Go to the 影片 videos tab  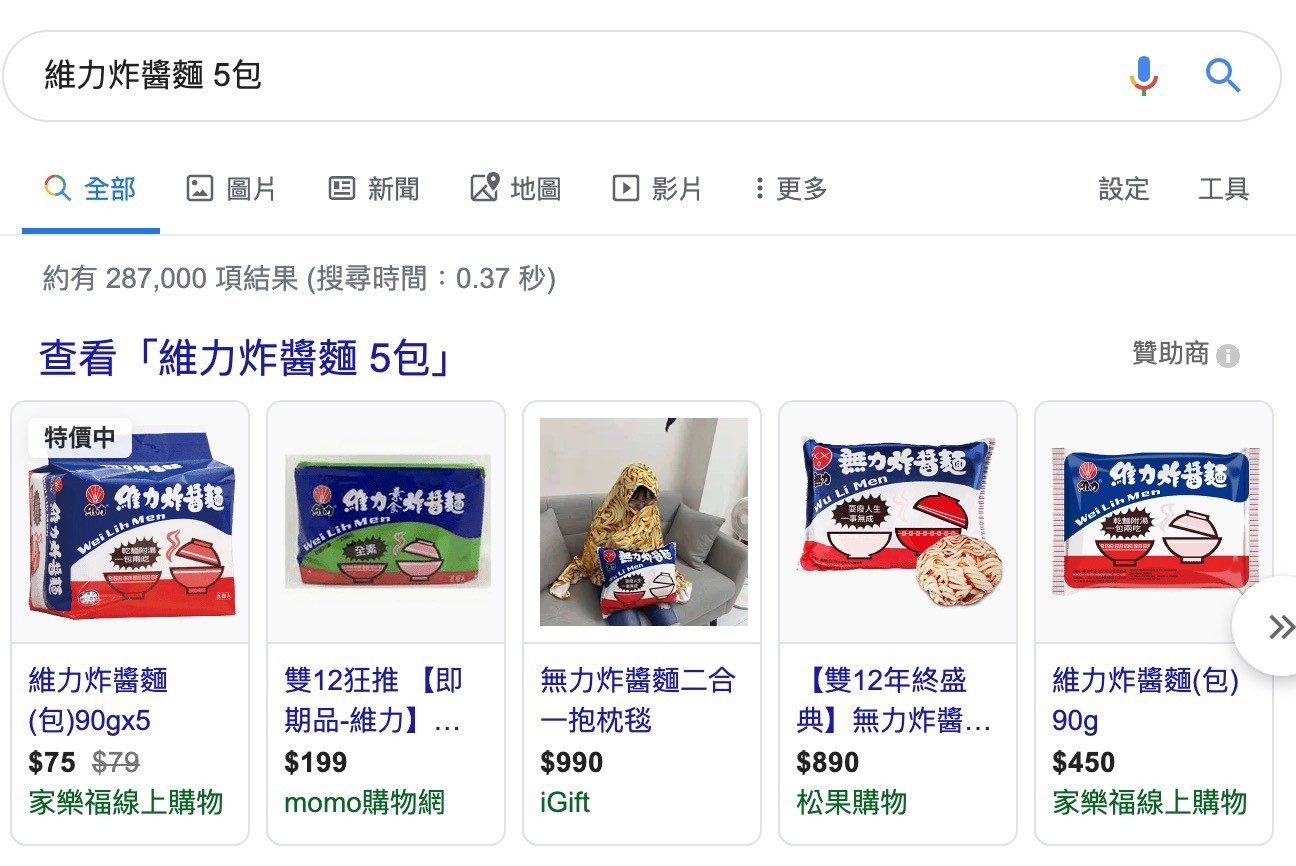point(657,188)
